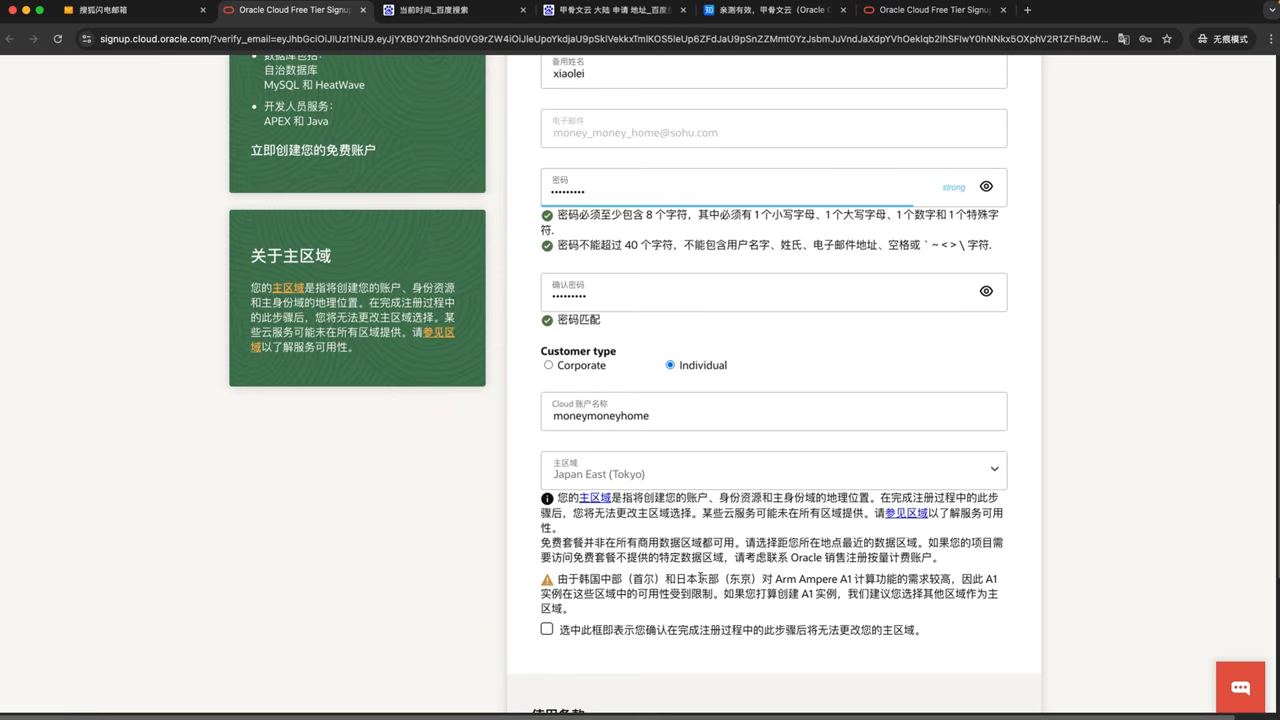Screen dimensions: 1280x720
Task: Click the strong password strength label
Action: point(954,187)
